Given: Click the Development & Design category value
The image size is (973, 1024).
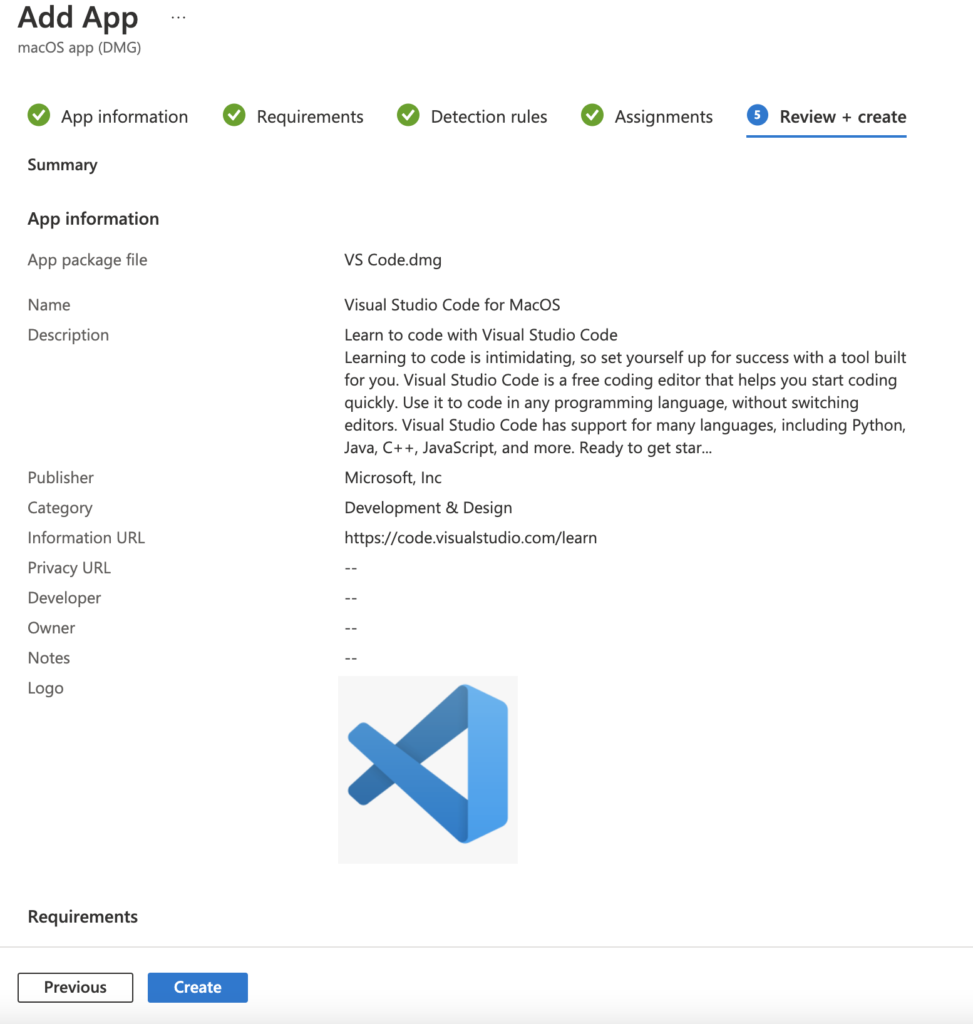Looking at the screenshot, I should (428, 507).
